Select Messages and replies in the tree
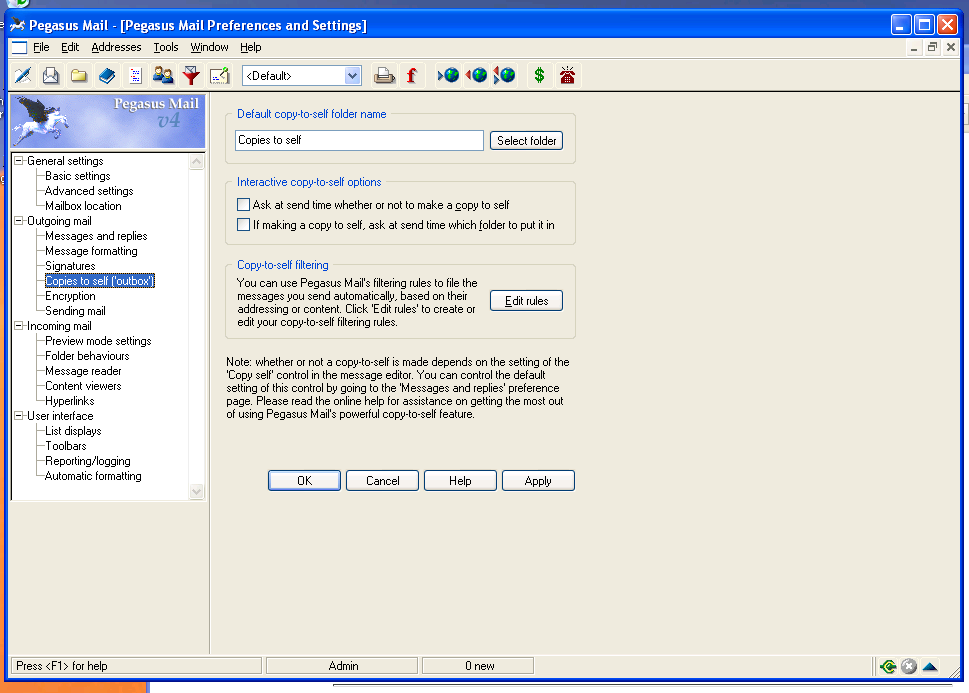Screen dimensions: 969x693 point(96,236)
